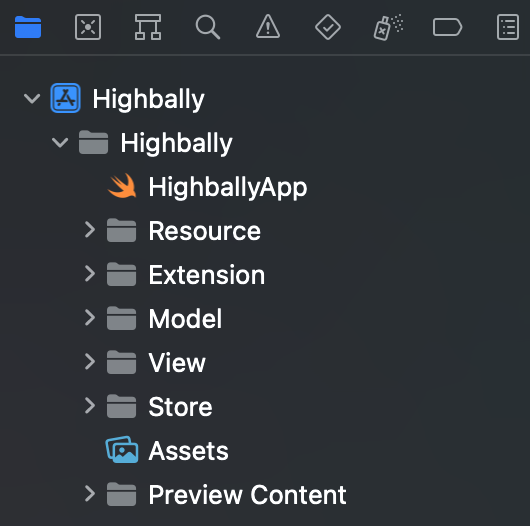This screenshot has height=526, width=530.
Task: Expand the Extension folder chevron
Action: click(x=90, y=274)
